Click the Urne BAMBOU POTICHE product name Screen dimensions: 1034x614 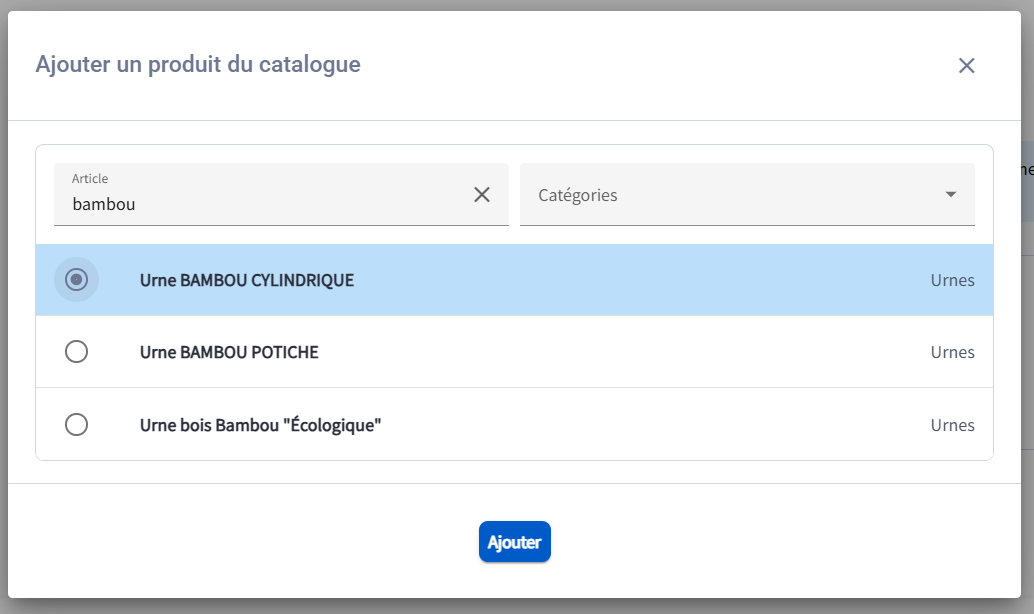(229, 353)
